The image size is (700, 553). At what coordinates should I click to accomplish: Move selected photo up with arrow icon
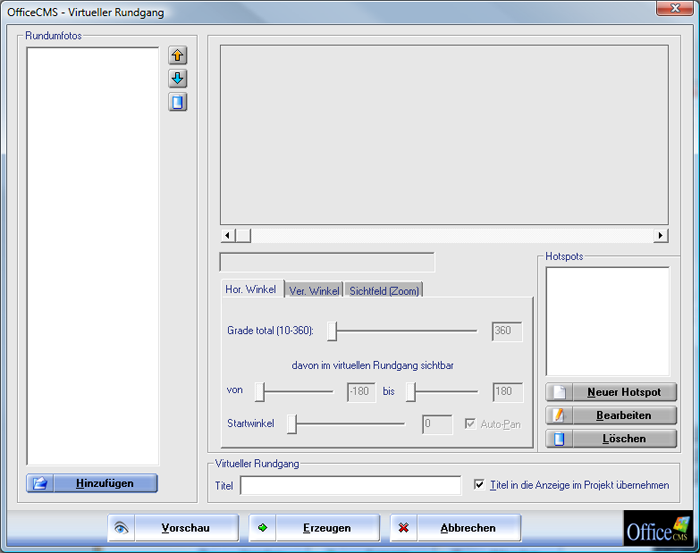tap(178, 56)
